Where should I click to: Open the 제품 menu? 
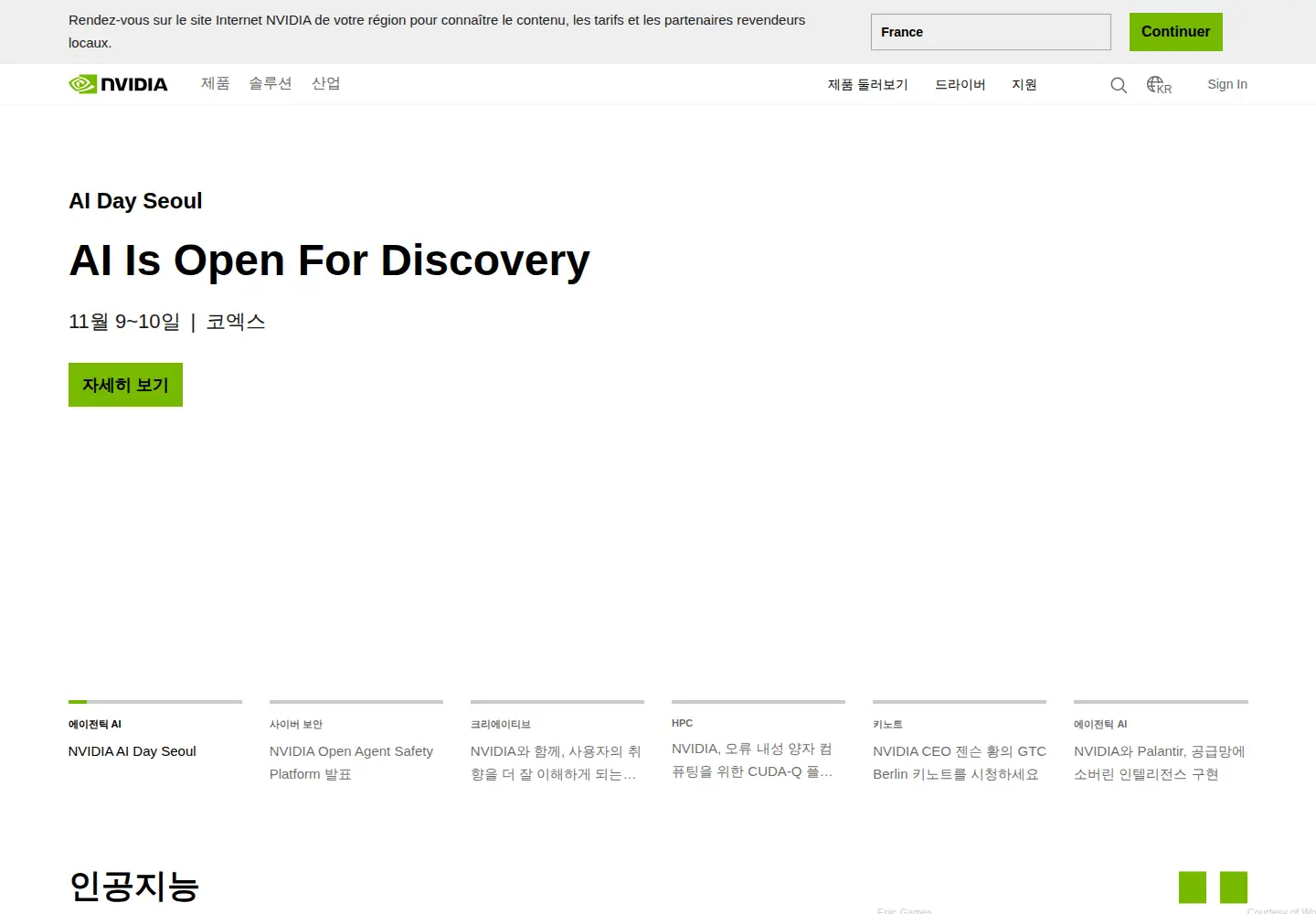(x=215, y=84)
